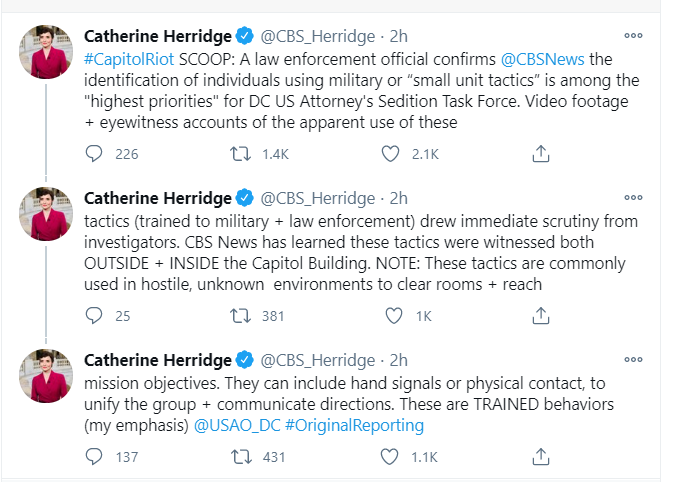Like the first tweet with 2.1K likes
This screenshot has width=682, height=482.
[390, 154]
